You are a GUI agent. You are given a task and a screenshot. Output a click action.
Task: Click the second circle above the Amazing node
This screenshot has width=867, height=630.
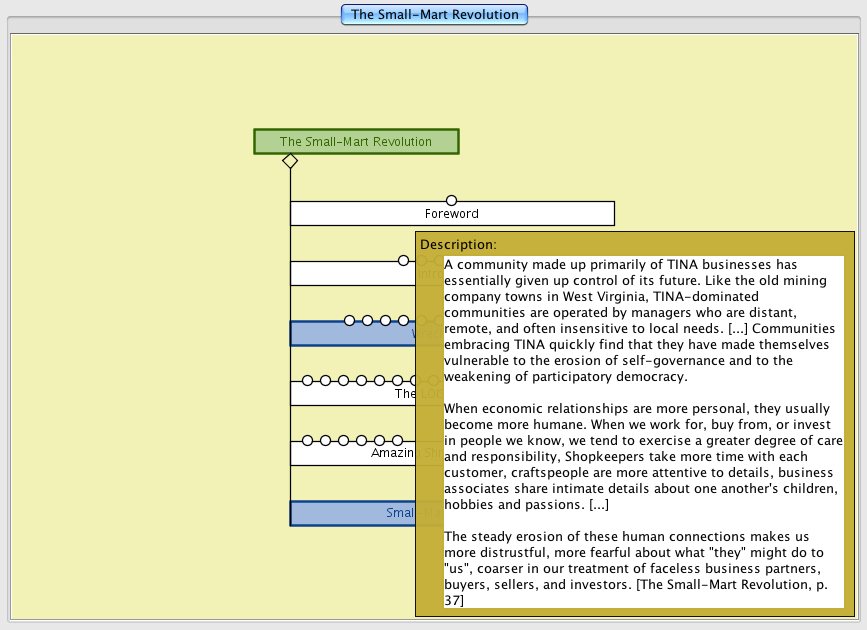pos(326,440)
